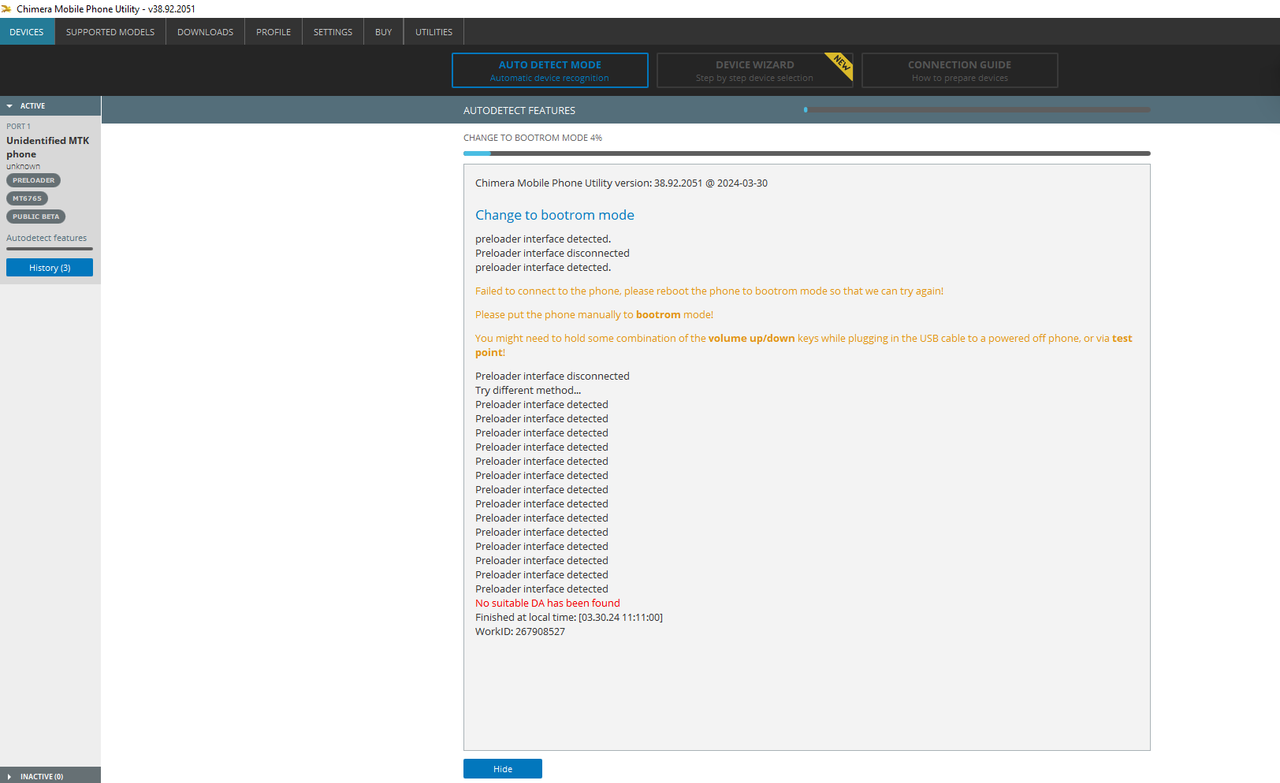Click the bootrom mode progress bar
Image resolution: width=1280 pixels, height=783 pixels.
pyautogui.click(x=807, y=153)
